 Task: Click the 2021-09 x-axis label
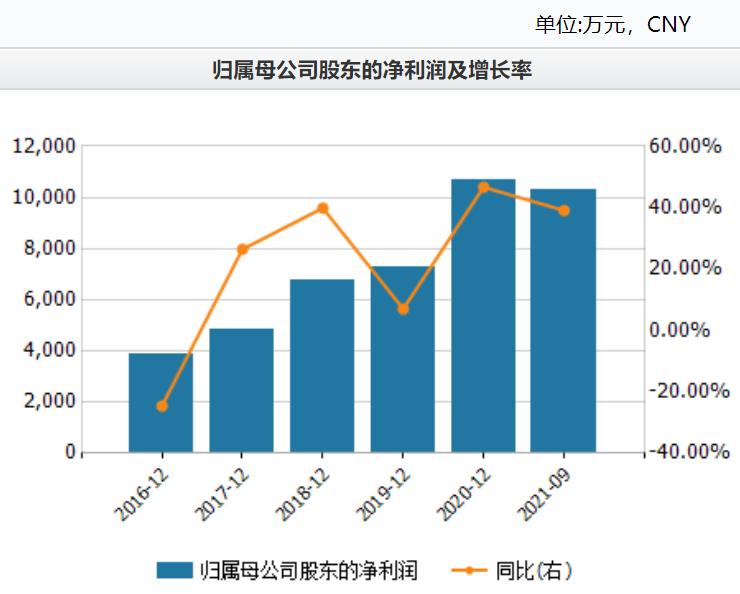545,494
